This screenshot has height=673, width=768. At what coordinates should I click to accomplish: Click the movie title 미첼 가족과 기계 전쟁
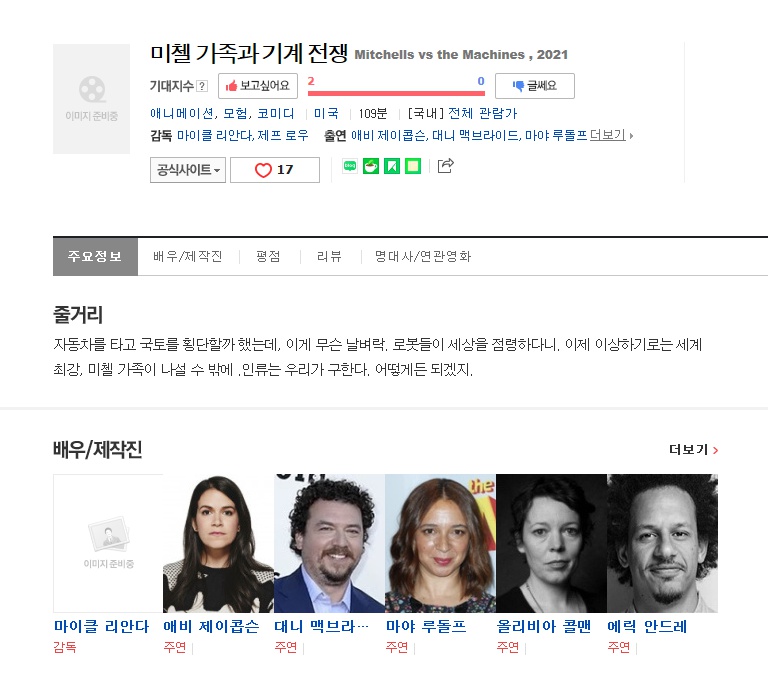[249, 53]
